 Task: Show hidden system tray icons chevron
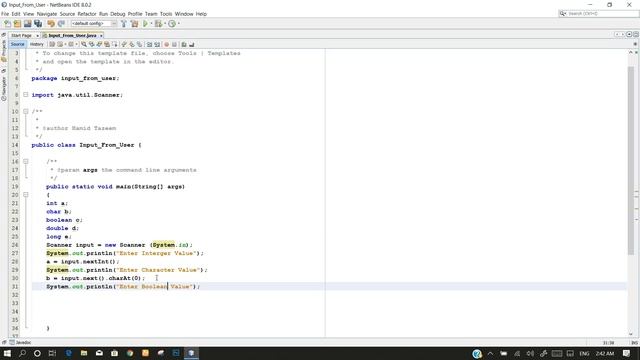click(490, 353)
